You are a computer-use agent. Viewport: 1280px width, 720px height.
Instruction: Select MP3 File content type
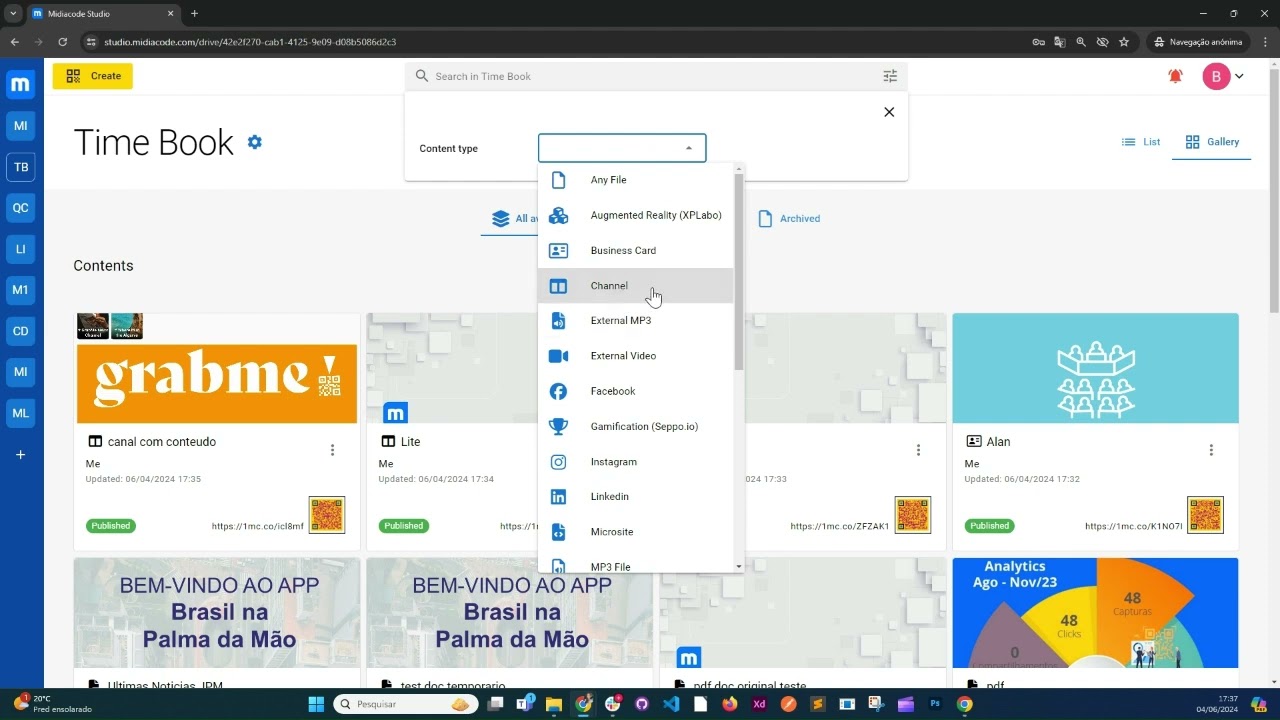[635, 564]
